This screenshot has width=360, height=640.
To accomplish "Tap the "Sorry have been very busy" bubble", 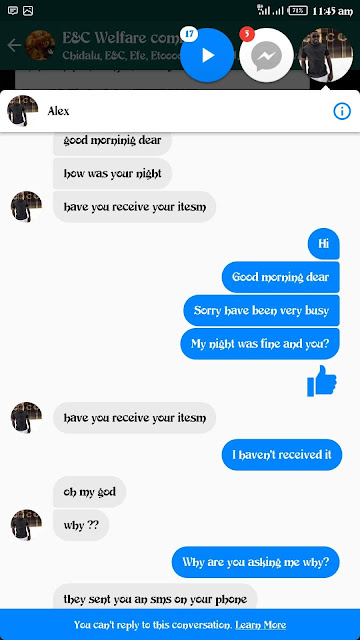I will click(x=261, y=310).
